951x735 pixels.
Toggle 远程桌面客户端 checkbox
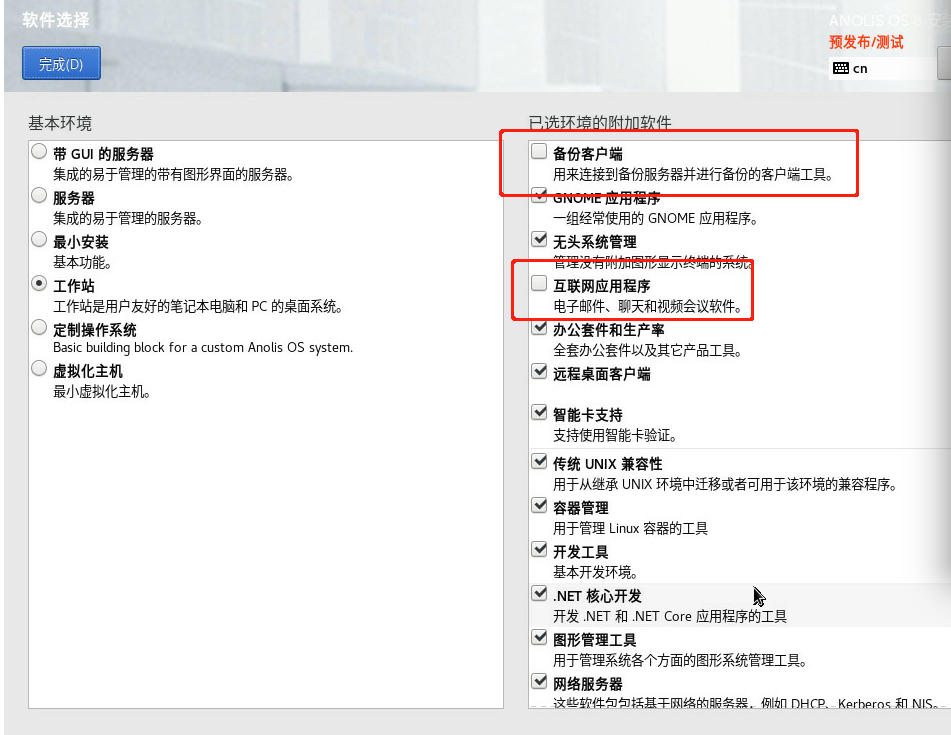[x=540, y=373]
